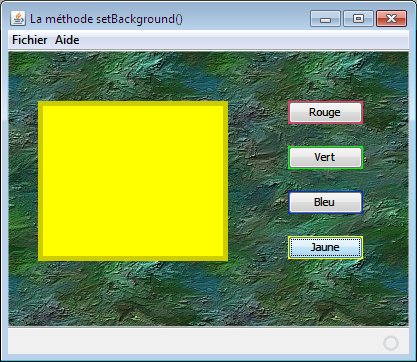Click the faint circle icon in status bar
This screenshot has width=417, height=362.
coord(391,343)
